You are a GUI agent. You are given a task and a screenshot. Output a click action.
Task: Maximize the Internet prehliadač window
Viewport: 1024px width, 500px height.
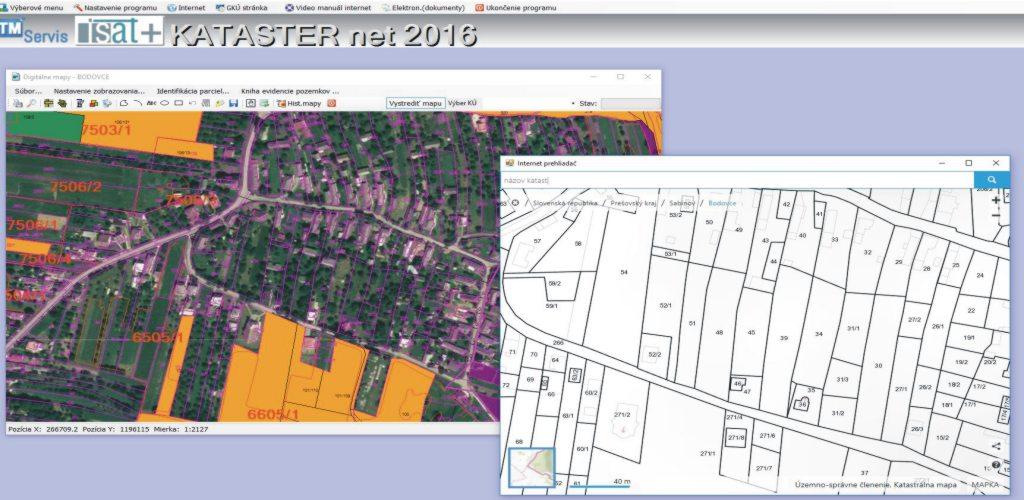[968, 163]
